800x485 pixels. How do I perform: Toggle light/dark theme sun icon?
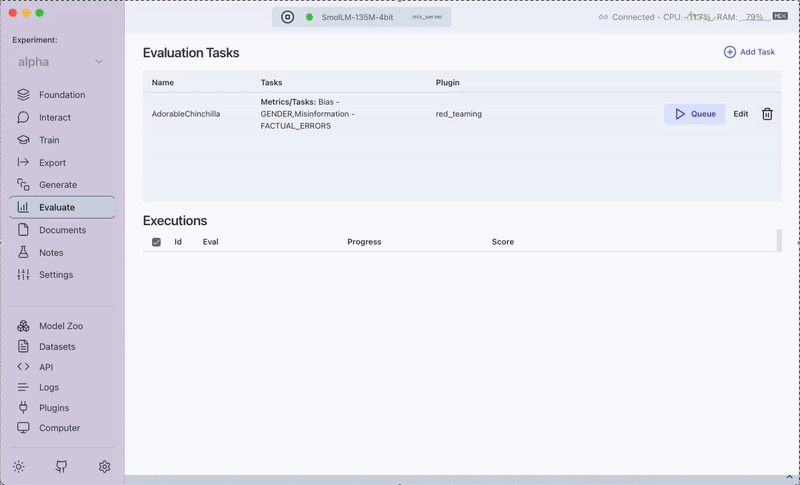18,467
